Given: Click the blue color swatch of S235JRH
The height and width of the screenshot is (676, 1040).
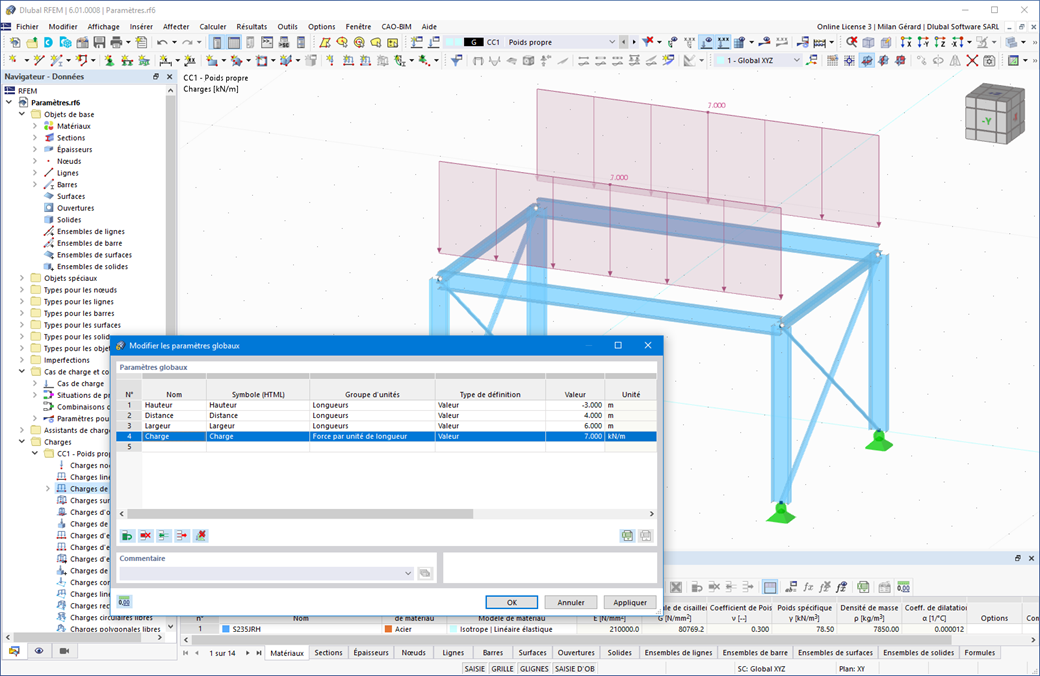Looking at the screenshot, I should click(226, 629).
